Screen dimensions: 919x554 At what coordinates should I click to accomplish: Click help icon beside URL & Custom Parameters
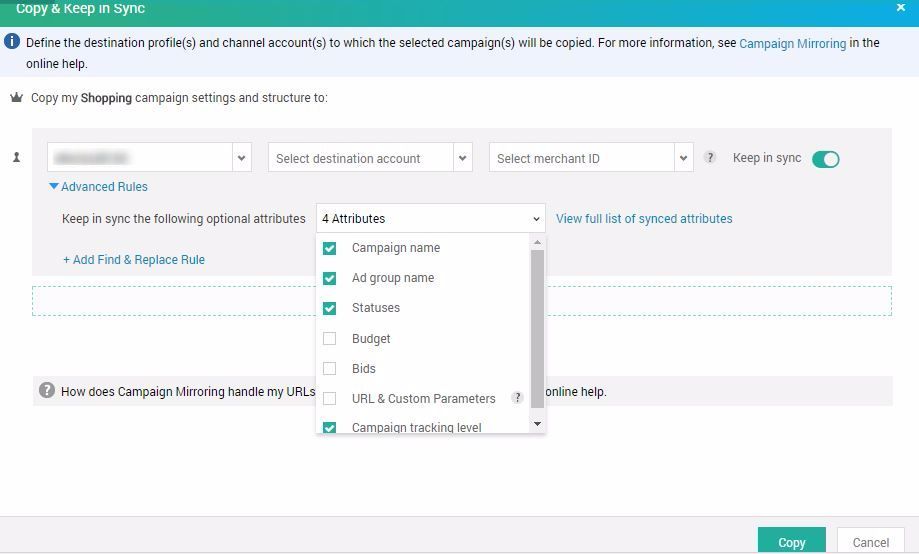point(517,397)
